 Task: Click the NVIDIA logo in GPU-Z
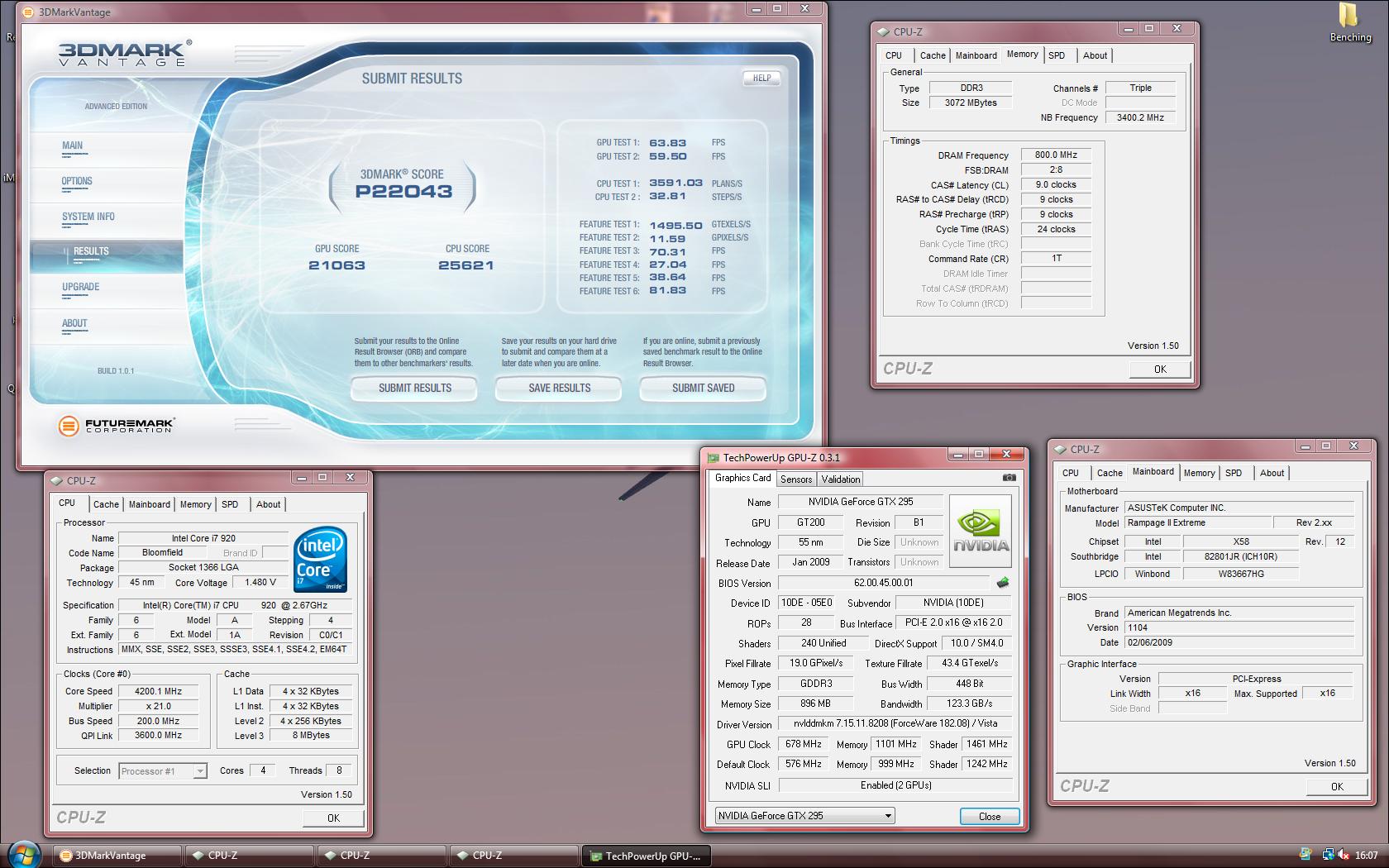(x=981, y=531)
